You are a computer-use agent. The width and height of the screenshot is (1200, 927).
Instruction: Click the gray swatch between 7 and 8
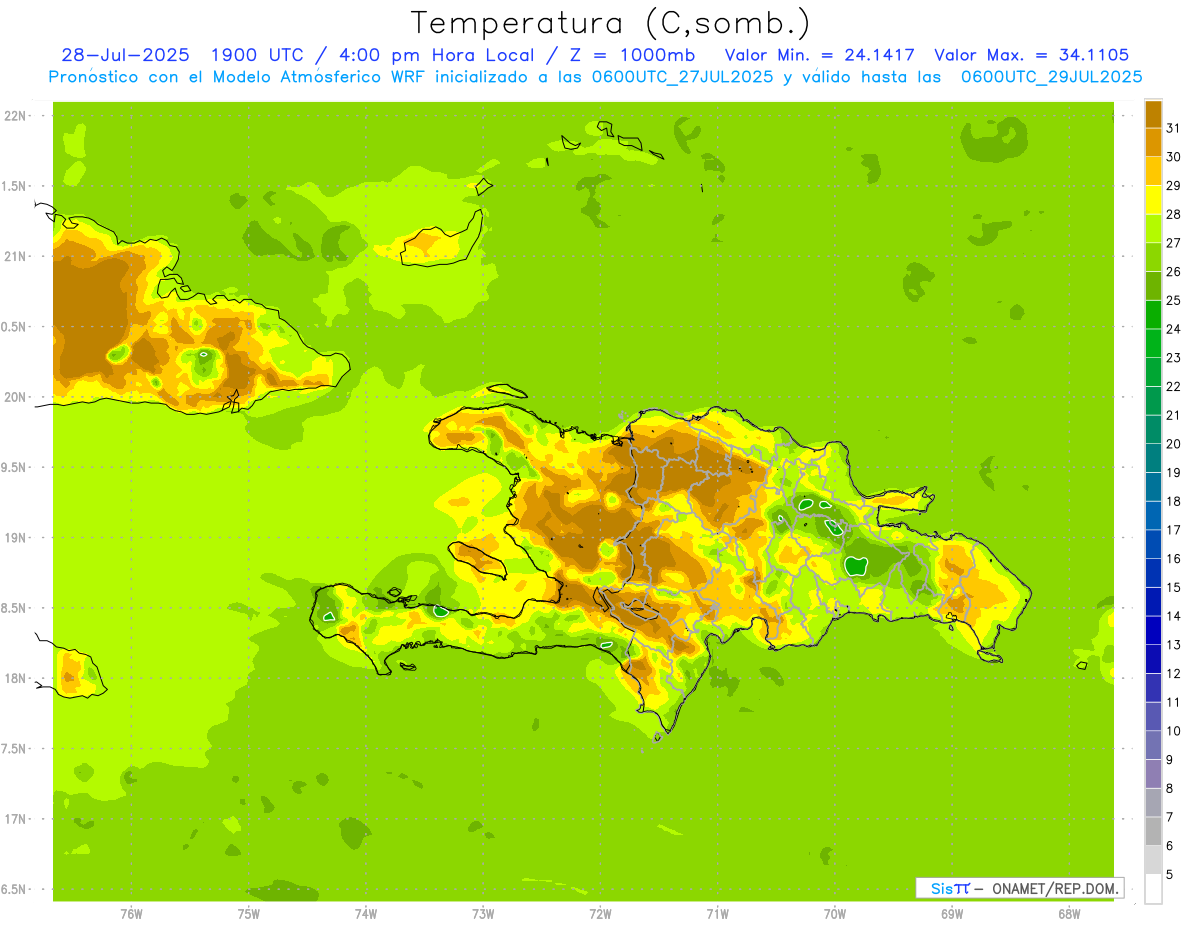(1154, 802)
